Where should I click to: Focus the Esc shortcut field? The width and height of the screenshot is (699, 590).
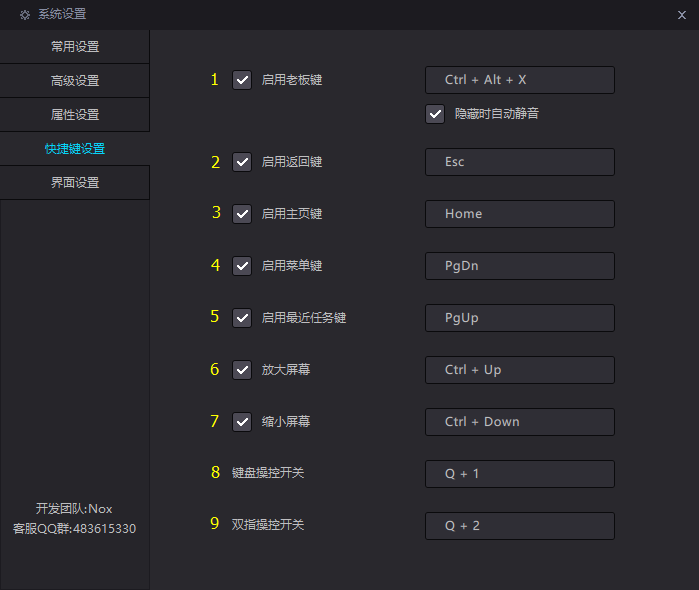click(519, 162)
